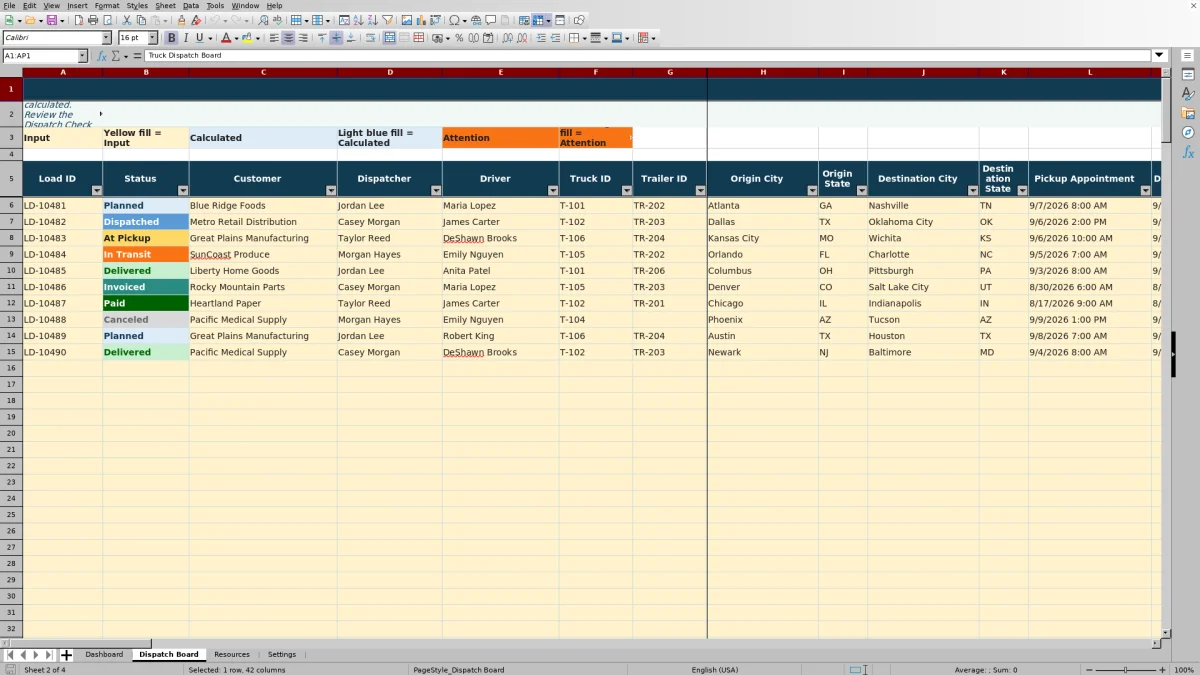
Task: Toggle Center Vertically alignment
Action: point(336,38)
